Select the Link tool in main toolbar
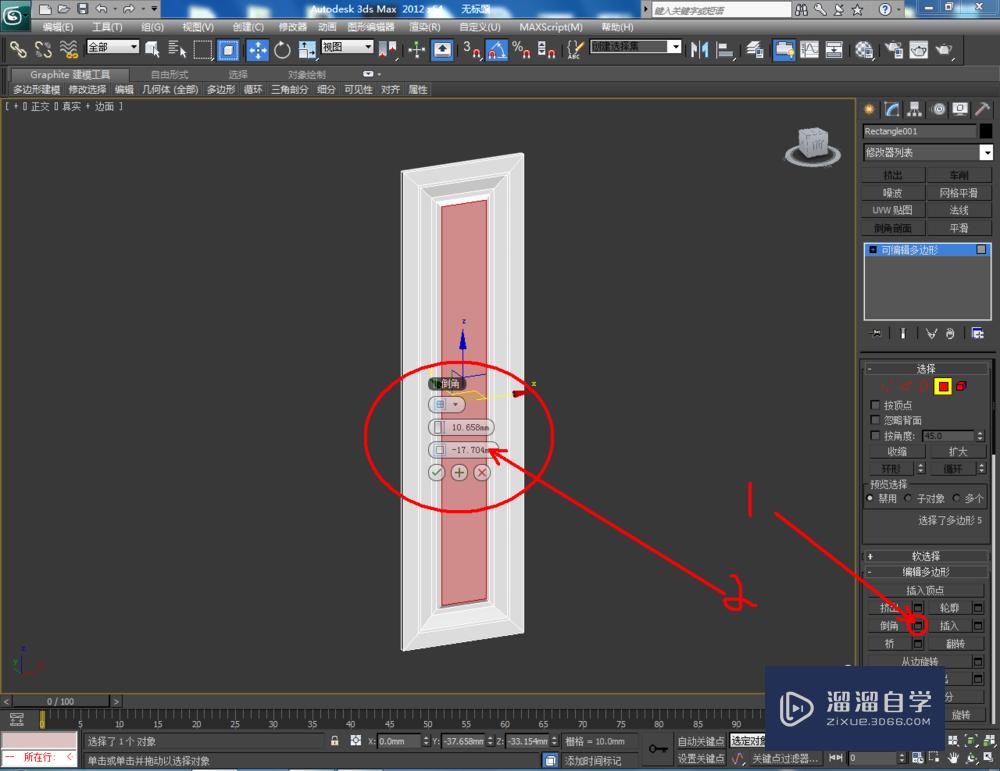This screenshot has width=1000, height=771. coord(17,49)
